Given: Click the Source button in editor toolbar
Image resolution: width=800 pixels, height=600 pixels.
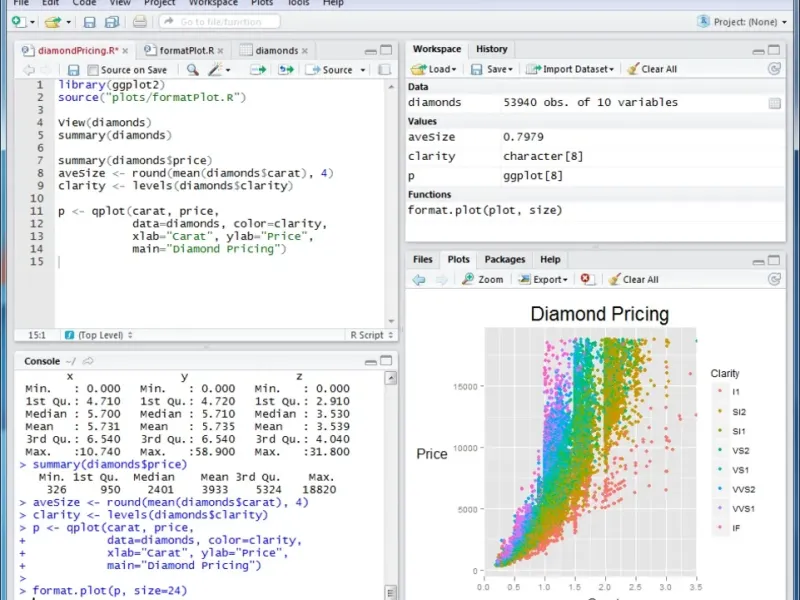Looking at the screenshot, I should (329, 70).
